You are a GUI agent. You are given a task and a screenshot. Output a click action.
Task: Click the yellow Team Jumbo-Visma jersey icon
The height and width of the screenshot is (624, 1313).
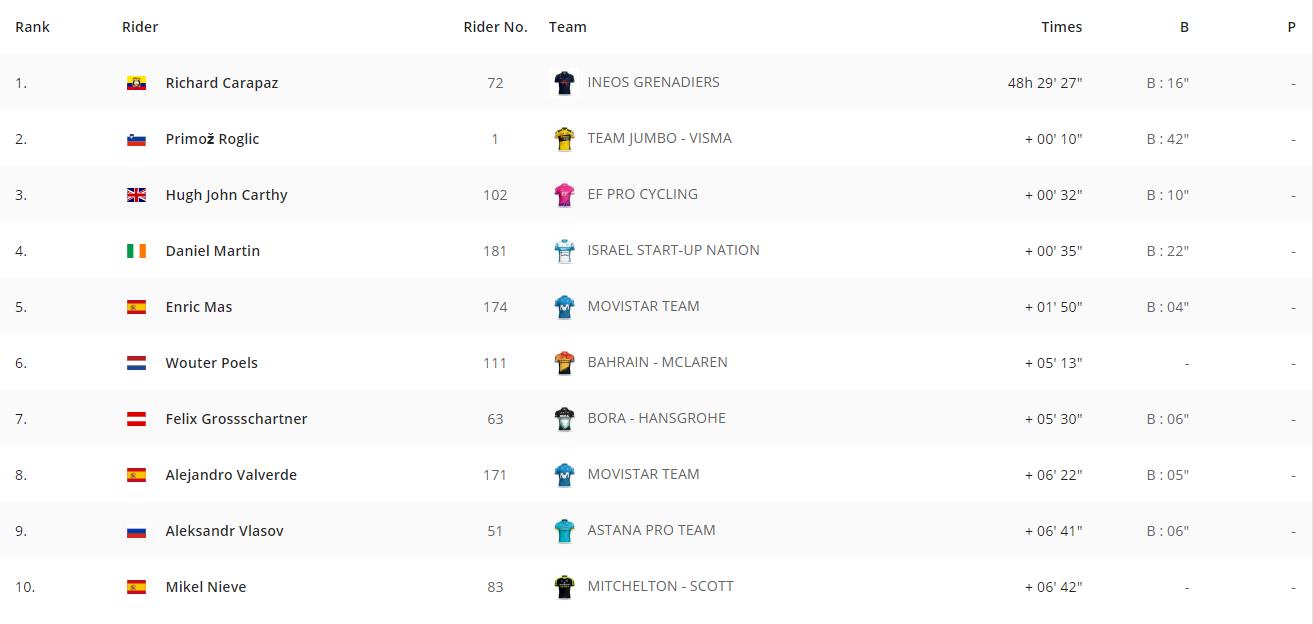(x=565, y=139)
